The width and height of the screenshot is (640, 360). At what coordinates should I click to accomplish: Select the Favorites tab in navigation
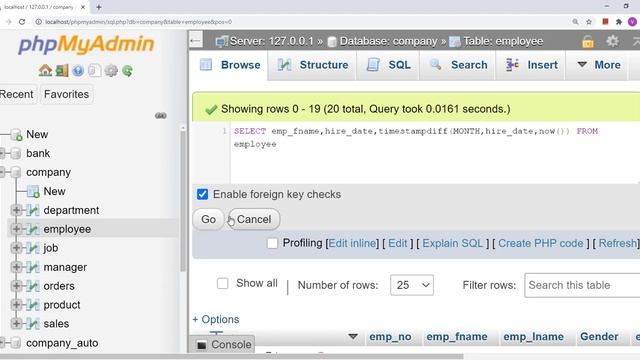tap(67, 94)
